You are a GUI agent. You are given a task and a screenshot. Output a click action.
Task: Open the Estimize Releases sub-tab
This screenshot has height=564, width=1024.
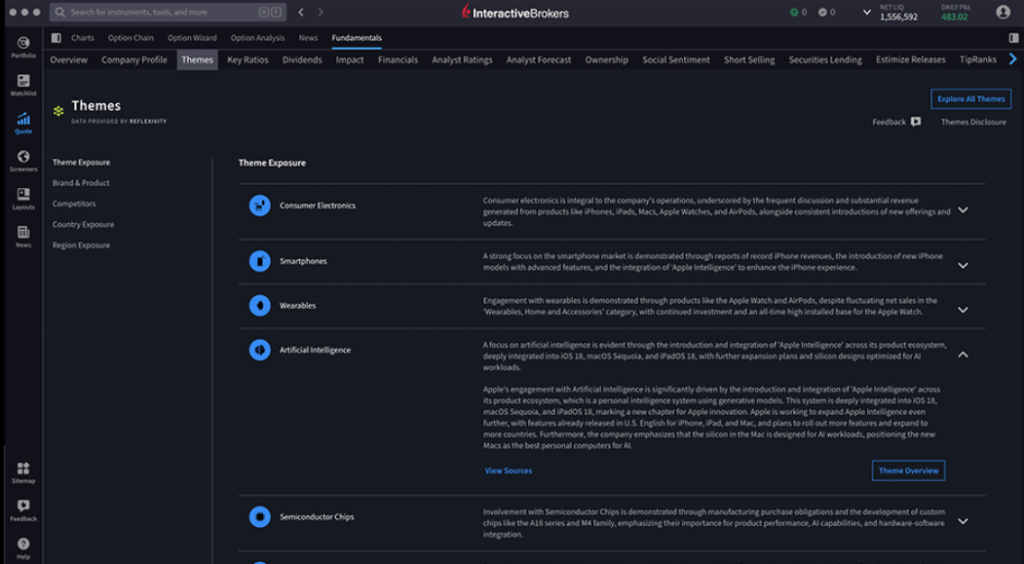(x=910, y=60)
